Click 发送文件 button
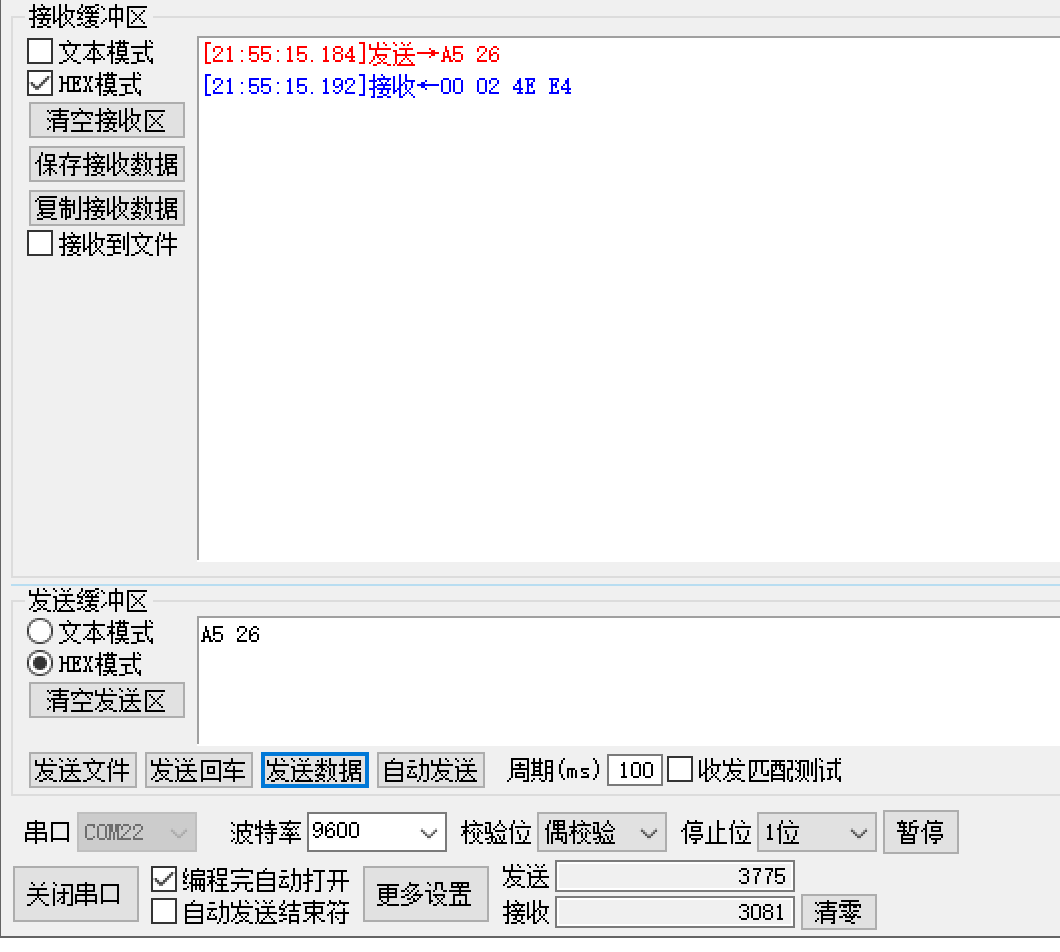The height and width of the screenshot is (952, 1060). click(82, 770)
